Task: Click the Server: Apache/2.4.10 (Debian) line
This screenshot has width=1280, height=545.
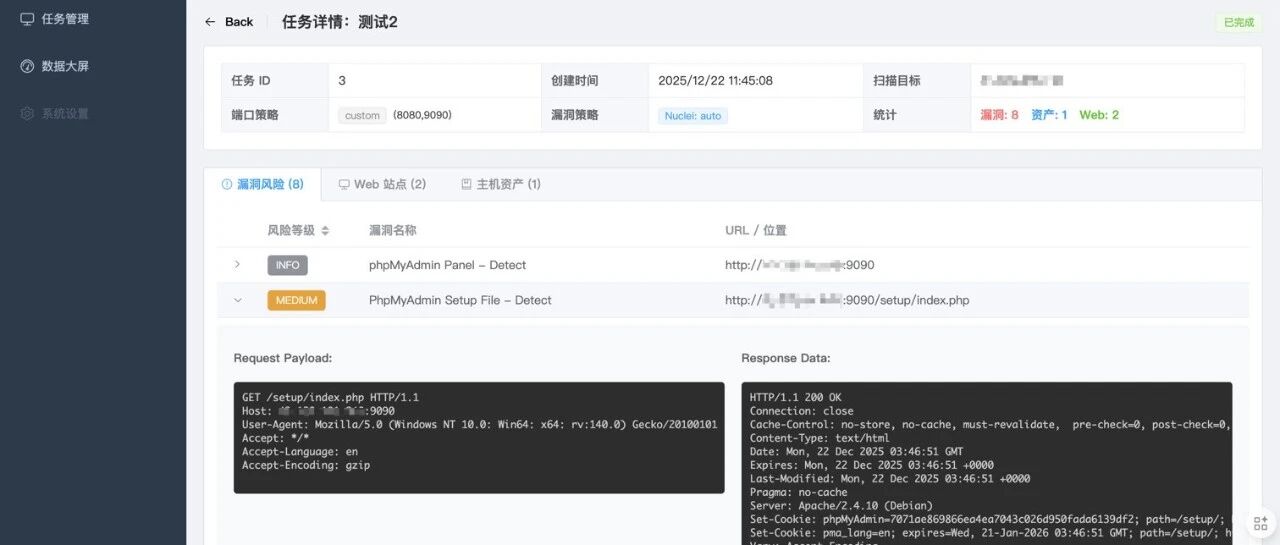Action: point(841,506)
